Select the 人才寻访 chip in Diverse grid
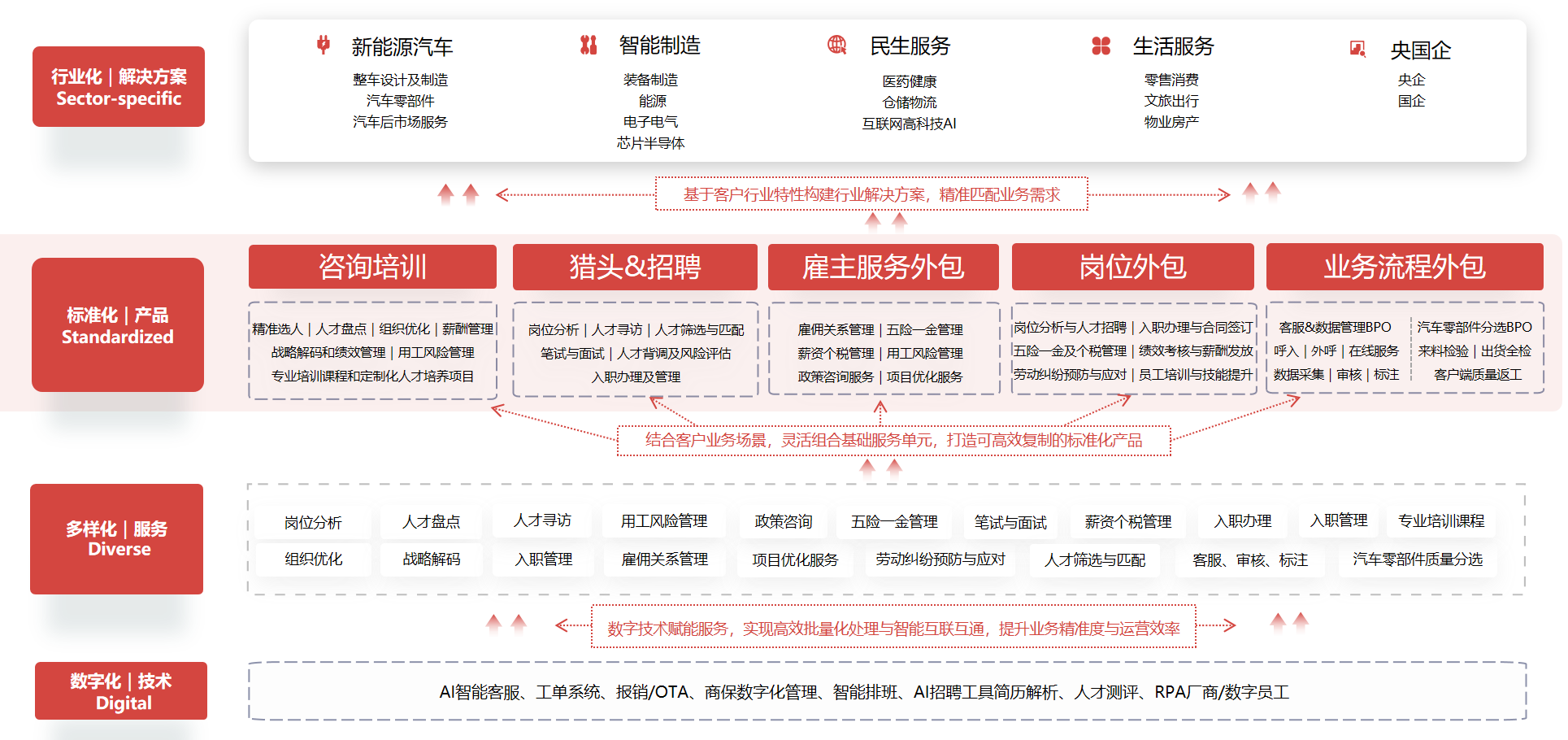 (x=542, y=520)
